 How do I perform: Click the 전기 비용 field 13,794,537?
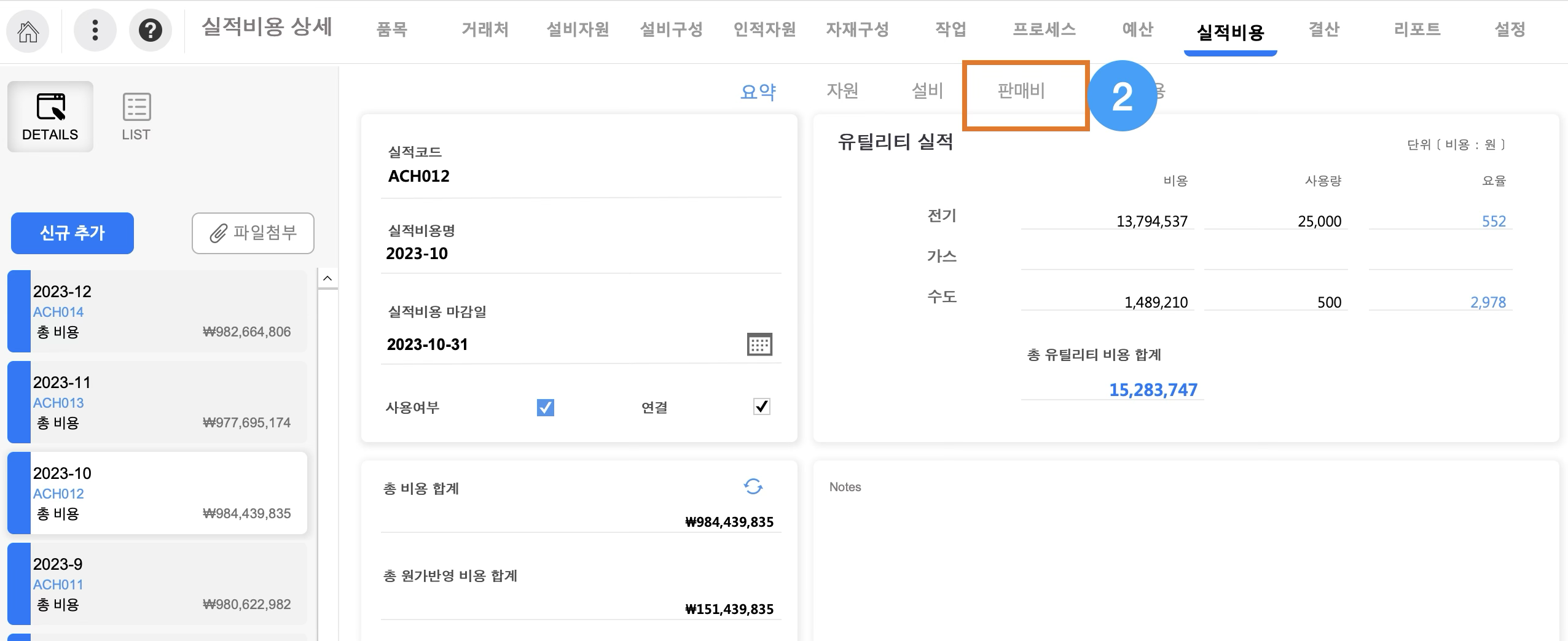tap(1107, 221)
